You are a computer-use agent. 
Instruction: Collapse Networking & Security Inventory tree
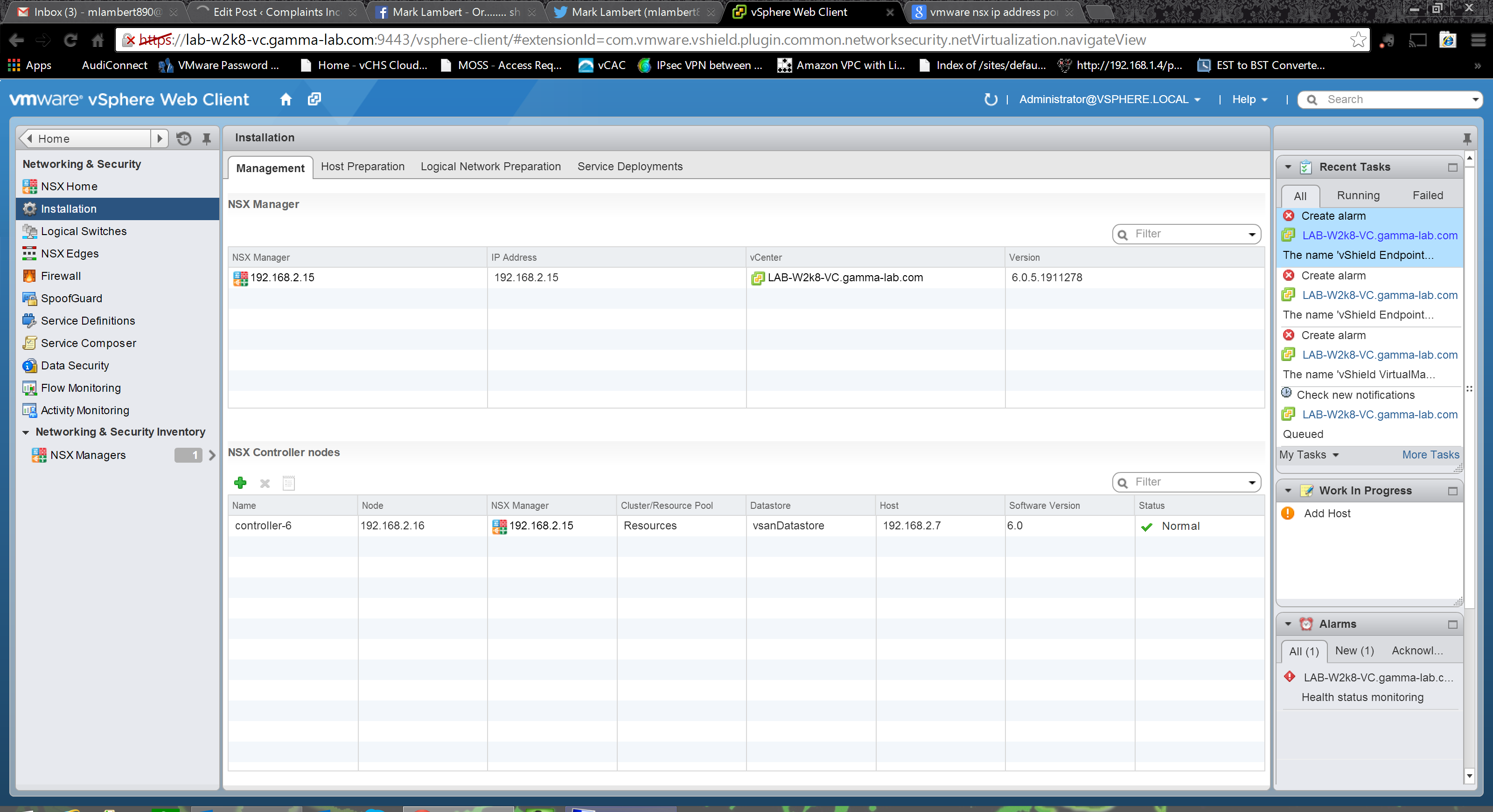click(x=26, y=432)
